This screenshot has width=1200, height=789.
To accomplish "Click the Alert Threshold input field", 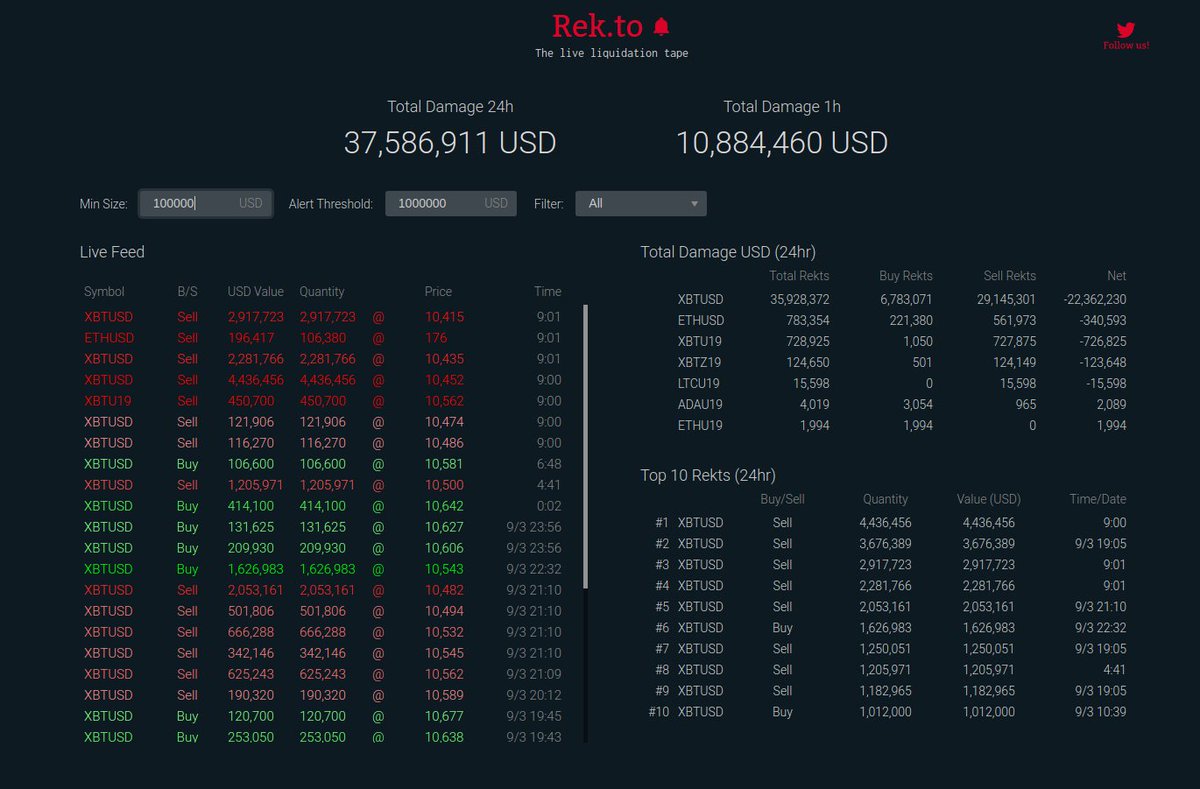I will (x=450, y=203).
